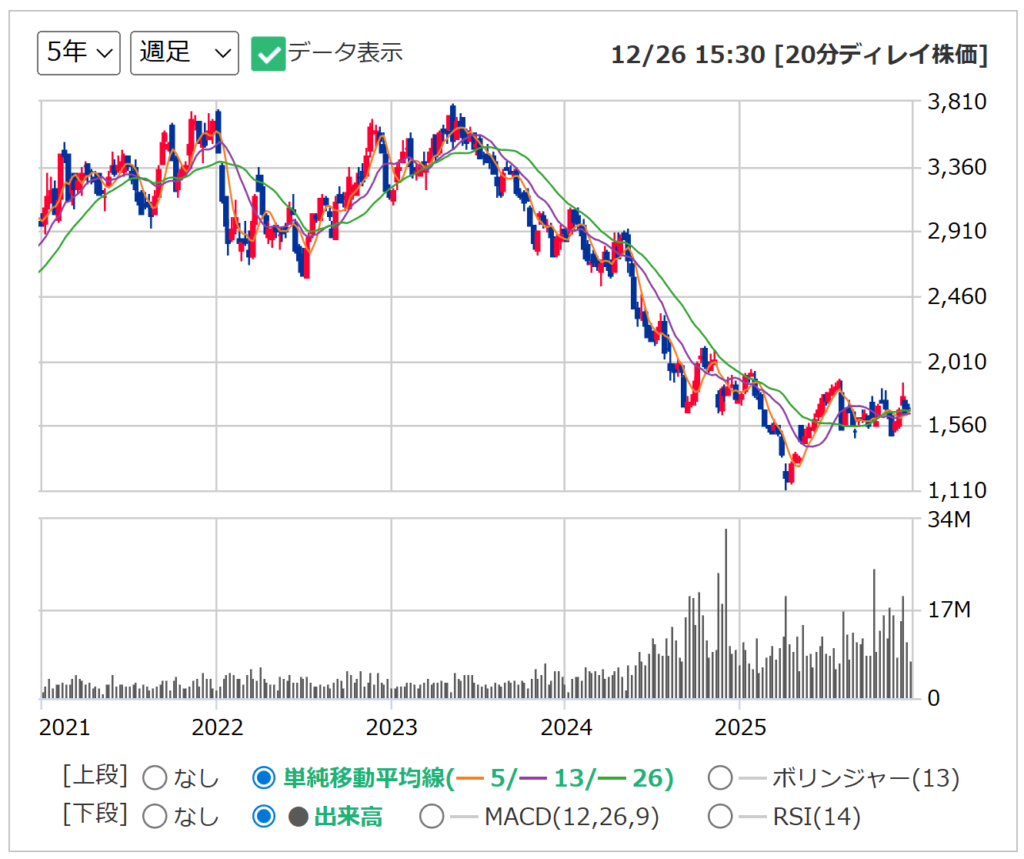This screenshot has width=1024, height=859.
Task: Choose the MACD(12,26,9) radio button
Action: 432,817
